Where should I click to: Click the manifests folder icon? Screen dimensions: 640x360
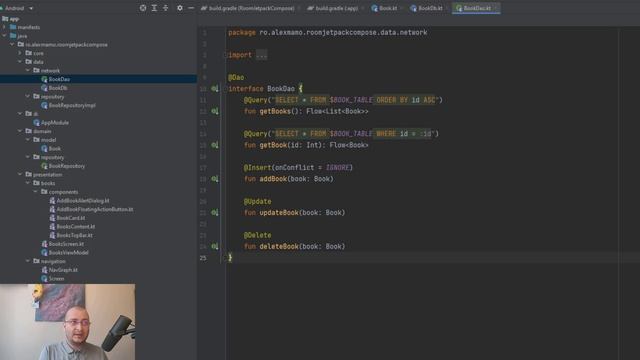coord(13,27)
